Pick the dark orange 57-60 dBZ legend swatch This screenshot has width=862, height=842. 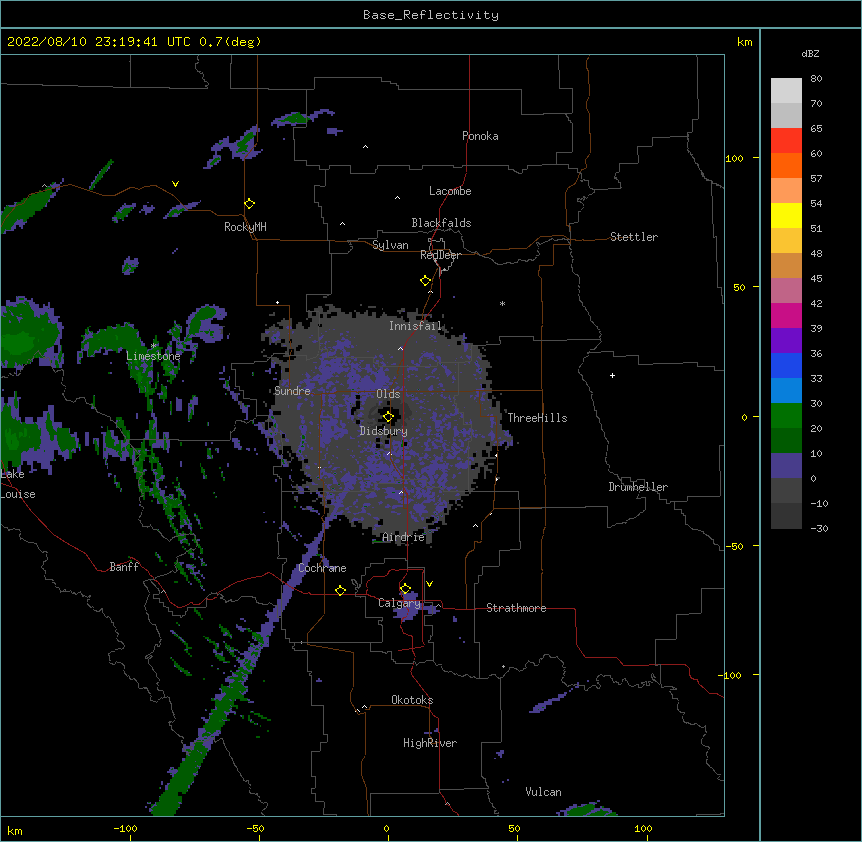(x=786, y=165)
